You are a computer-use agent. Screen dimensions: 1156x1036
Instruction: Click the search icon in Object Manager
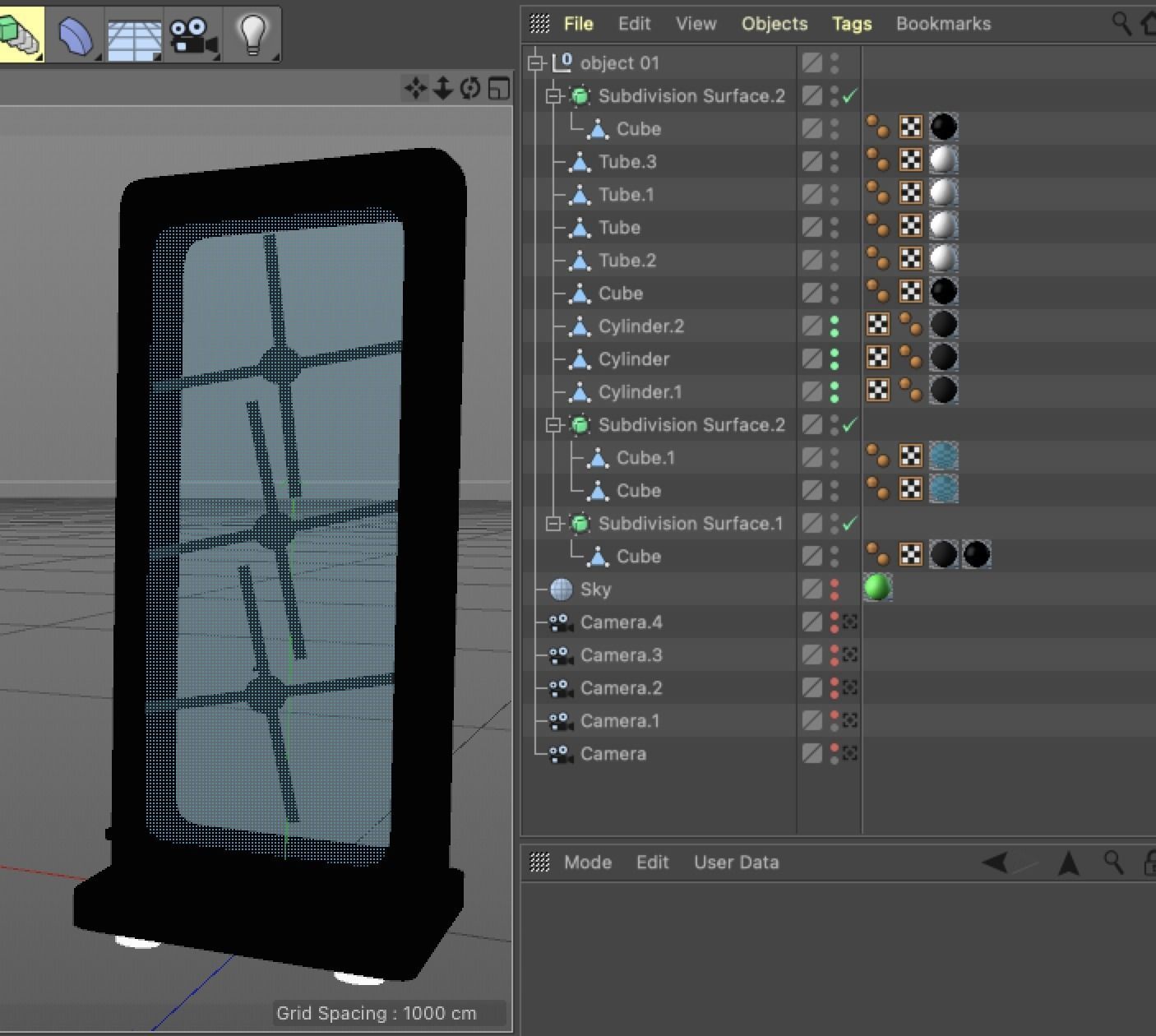(x=1121, y=23)
